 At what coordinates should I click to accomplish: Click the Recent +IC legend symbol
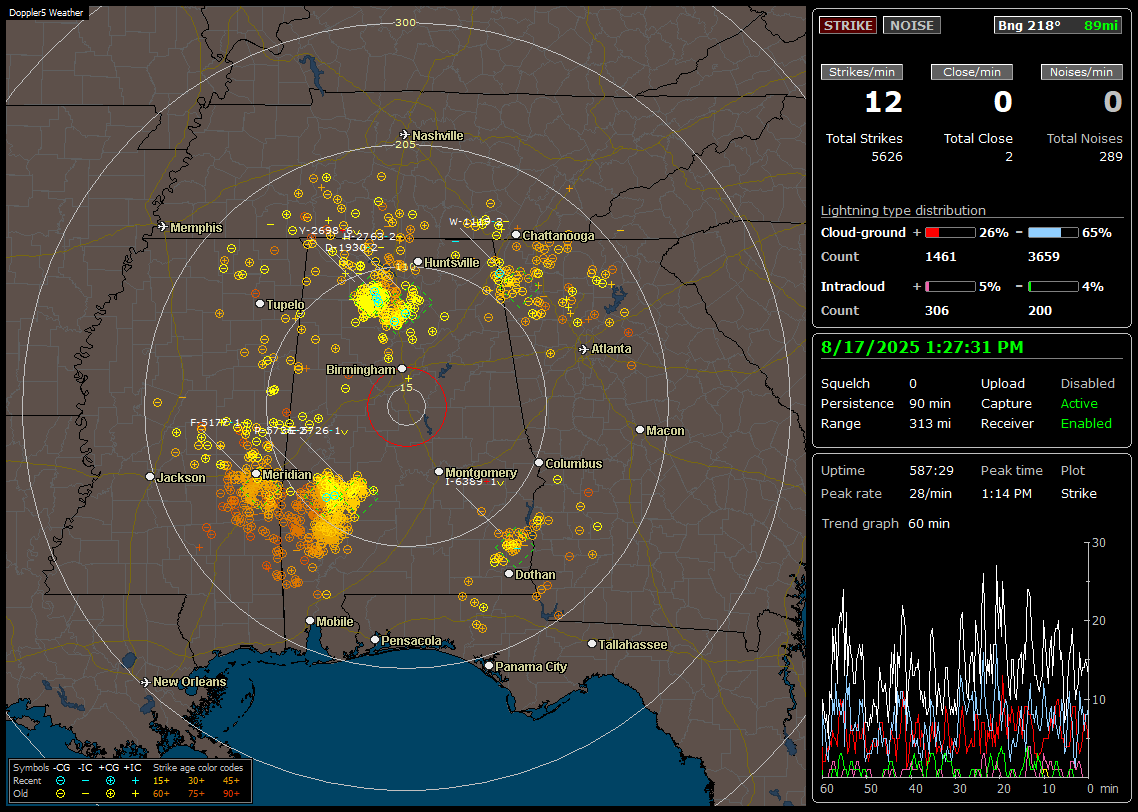[x=135, y=781]
